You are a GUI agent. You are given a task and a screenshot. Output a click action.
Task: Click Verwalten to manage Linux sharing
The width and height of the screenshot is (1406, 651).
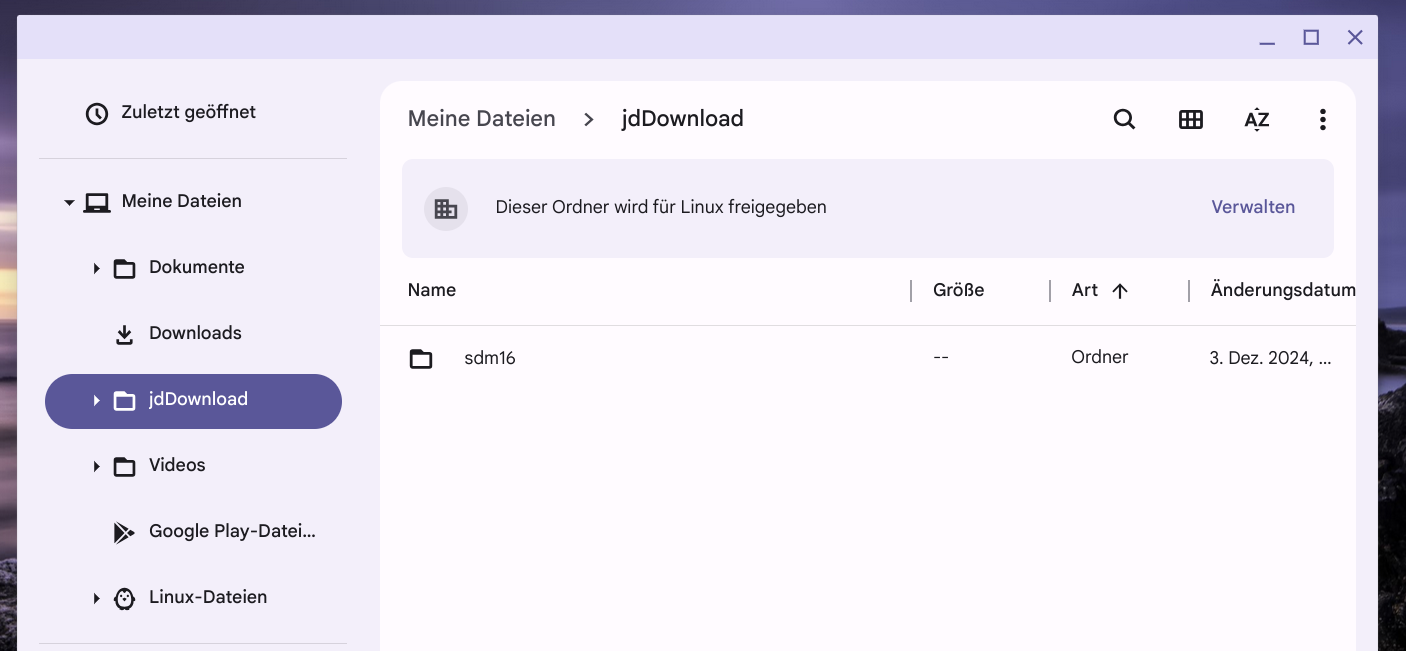(1252, 207)
